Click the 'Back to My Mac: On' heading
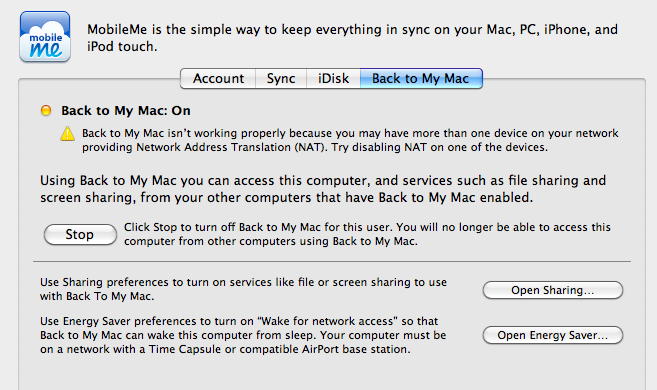657x390 pixels. click(x=126, y=111)
